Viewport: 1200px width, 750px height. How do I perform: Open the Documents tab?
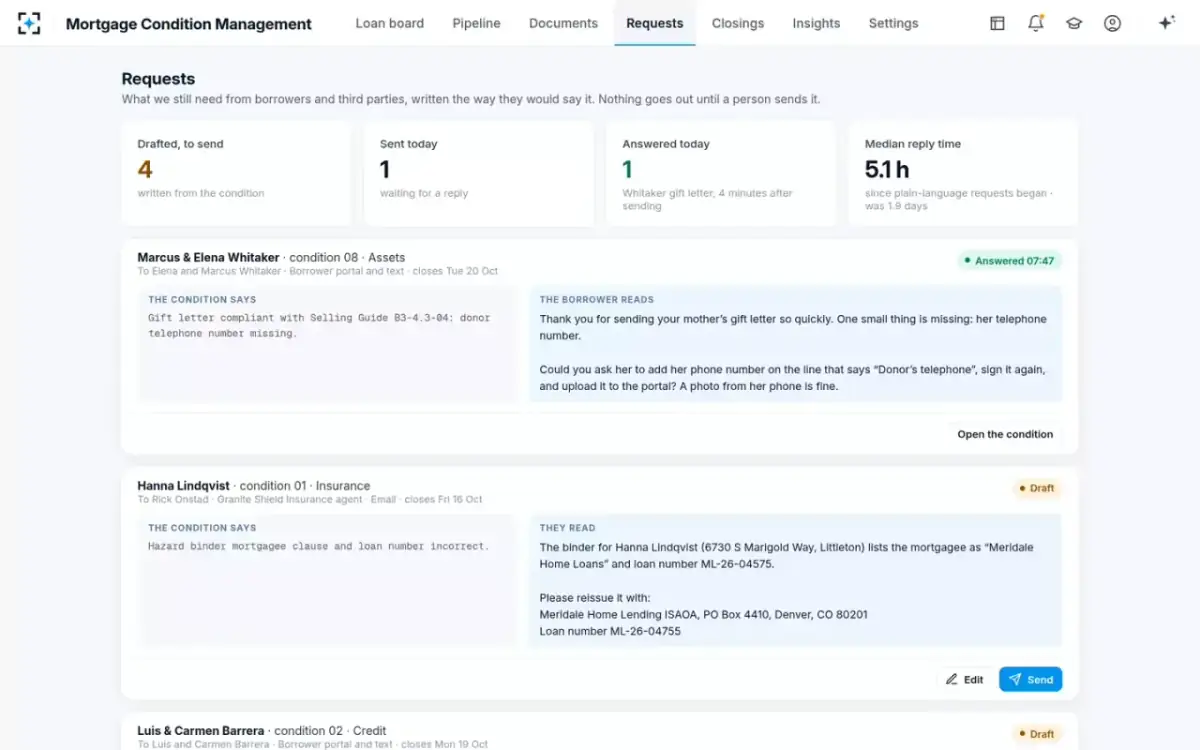[x=563, y=23]
